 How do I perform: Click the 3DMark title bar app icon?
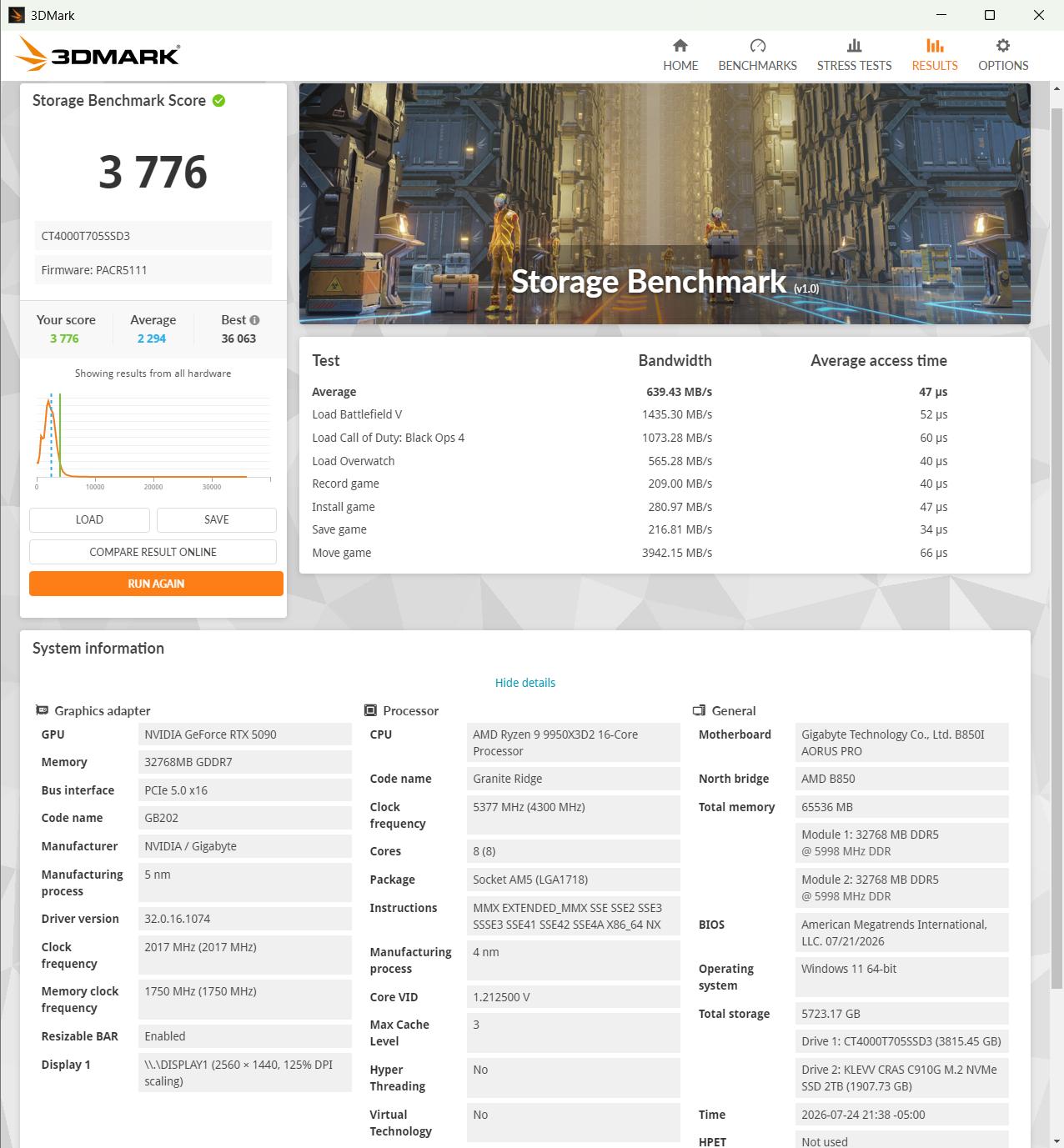(16, 15)
